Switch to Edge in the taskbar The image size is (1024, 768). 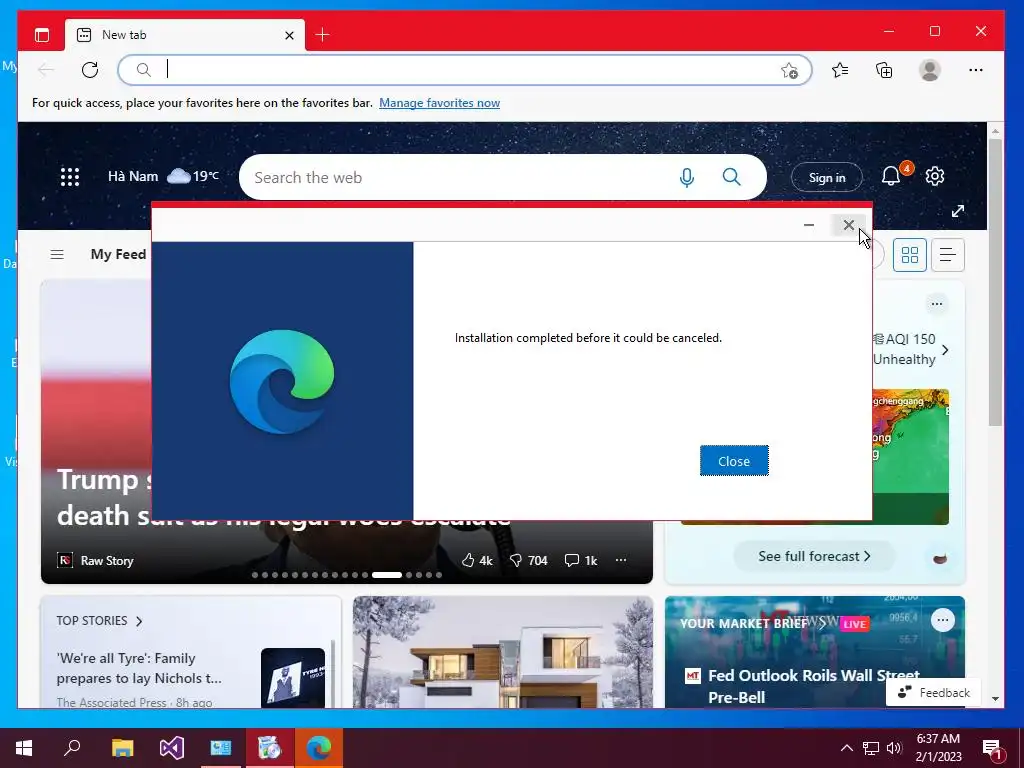(x=319, y=748)
